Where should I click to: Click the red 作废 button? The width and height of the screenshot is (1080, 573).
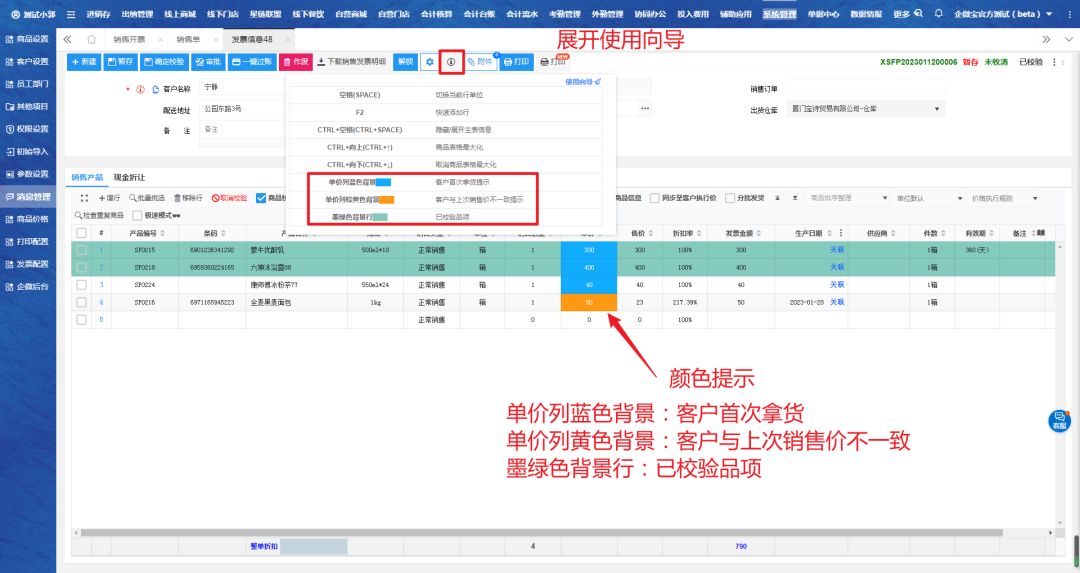tap(294, 62)
